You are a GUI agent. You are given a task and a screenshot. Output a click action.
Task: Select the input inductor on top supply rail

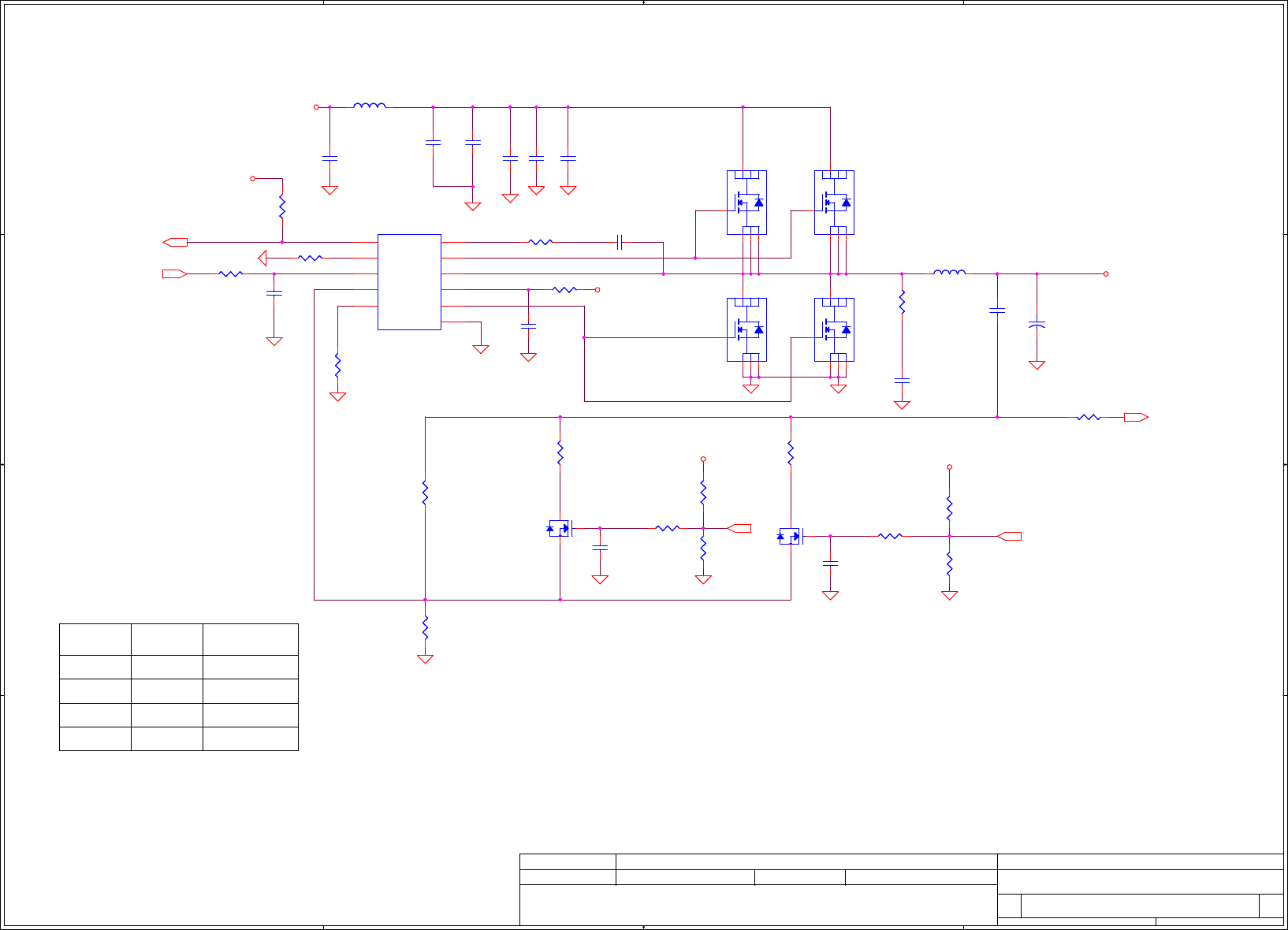point(370,105)
